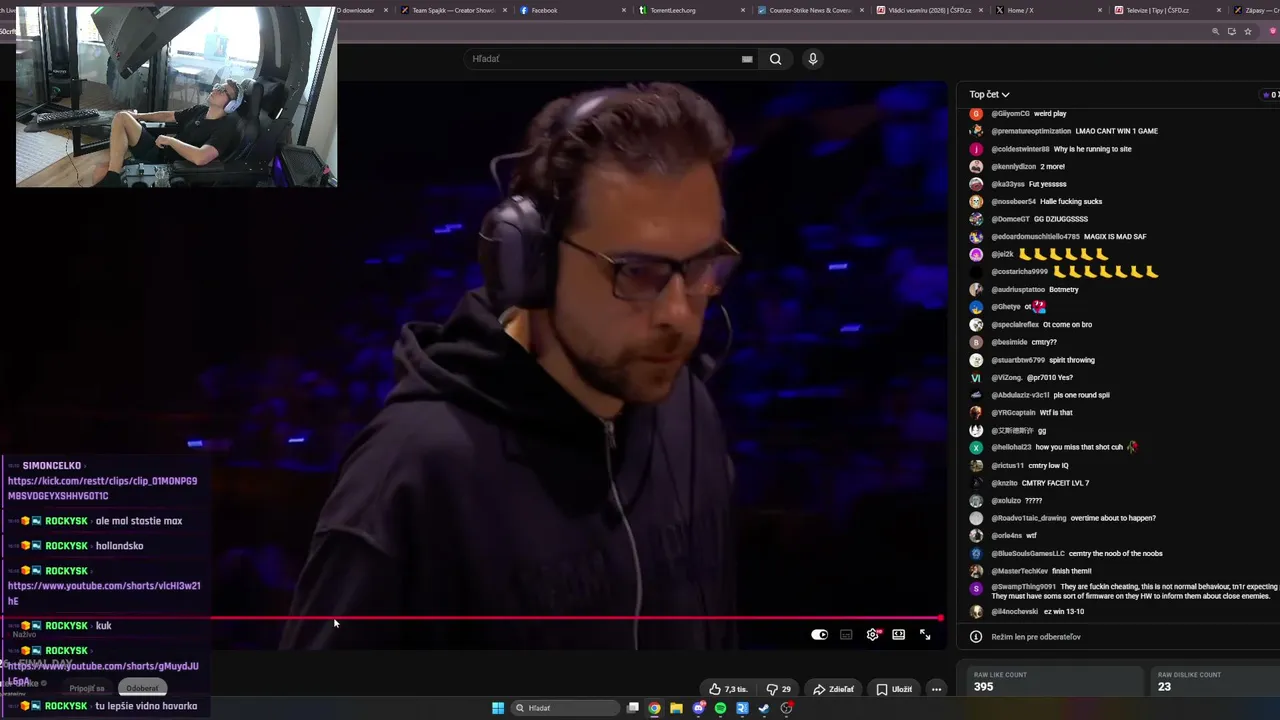Open Task View from the taskbar
This screenshot has width=1280, height=720.
[x=633, y=708]
